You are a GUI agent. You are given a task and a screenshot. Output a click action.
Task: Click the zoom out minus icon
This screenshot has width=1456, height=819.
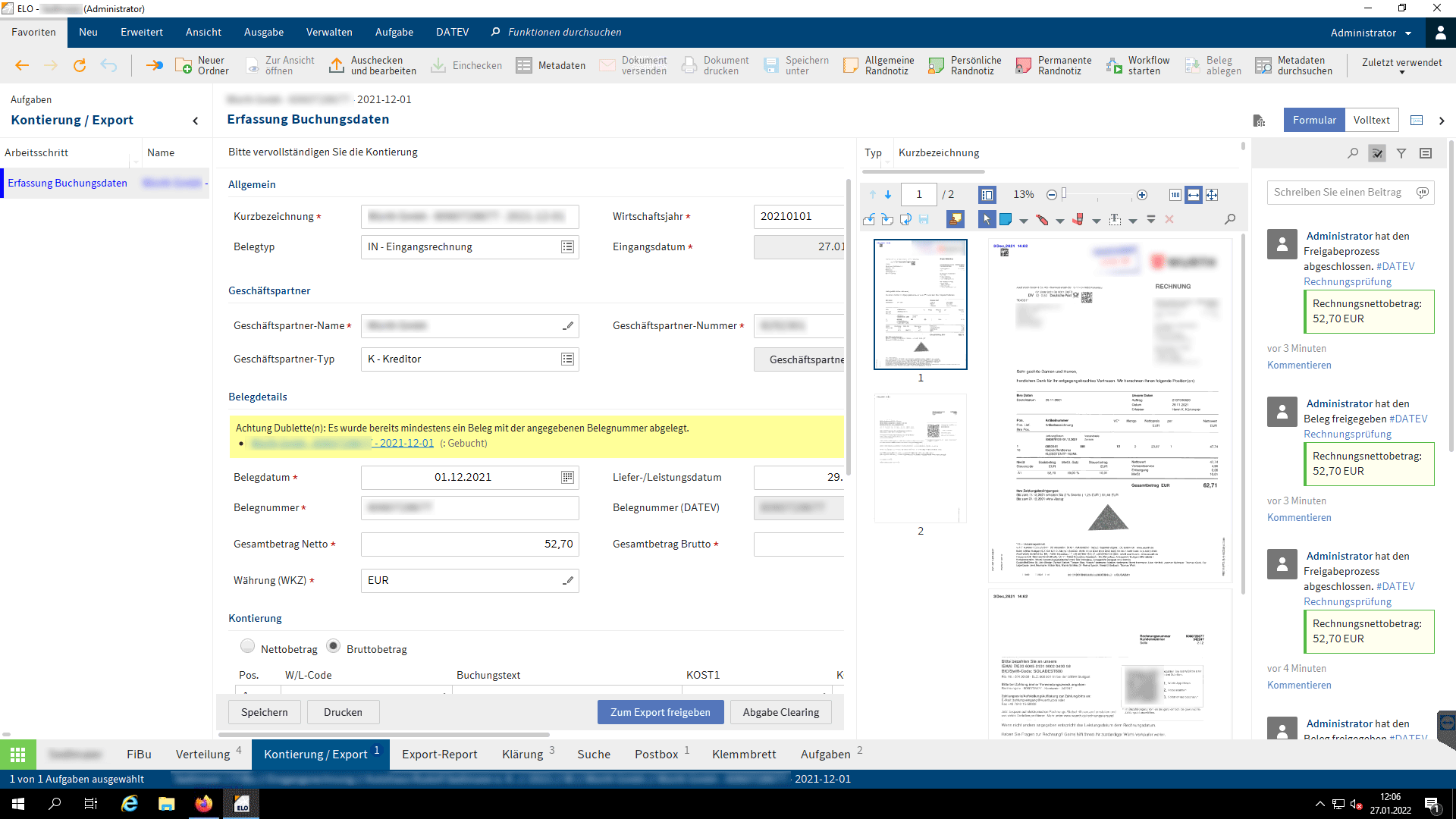[1052, 195]
